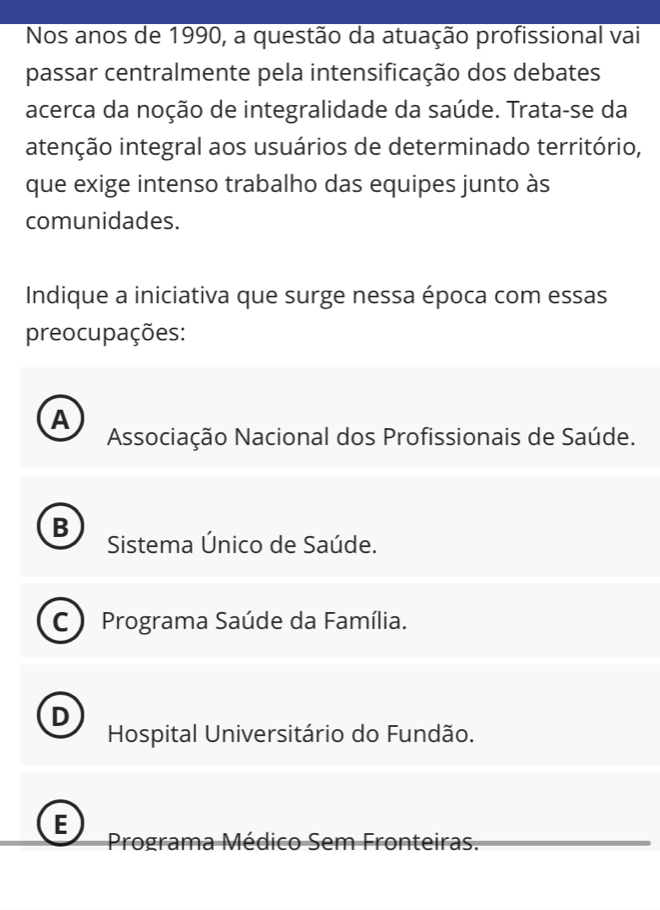Select option E radio circle
660x910 pixels.
[x=62, y=824]
